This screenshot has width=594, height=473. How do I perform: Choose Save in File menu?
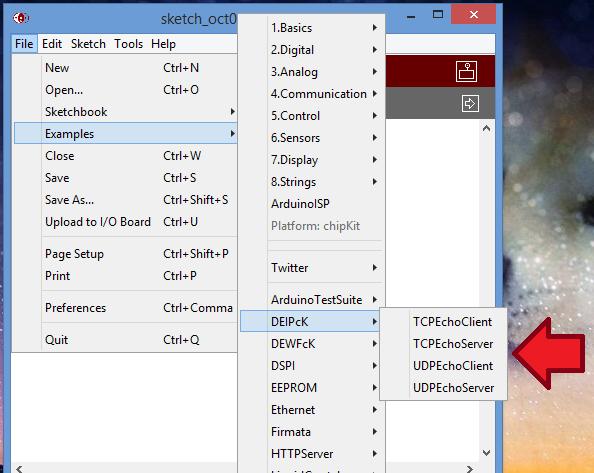[x=125, y=178]
